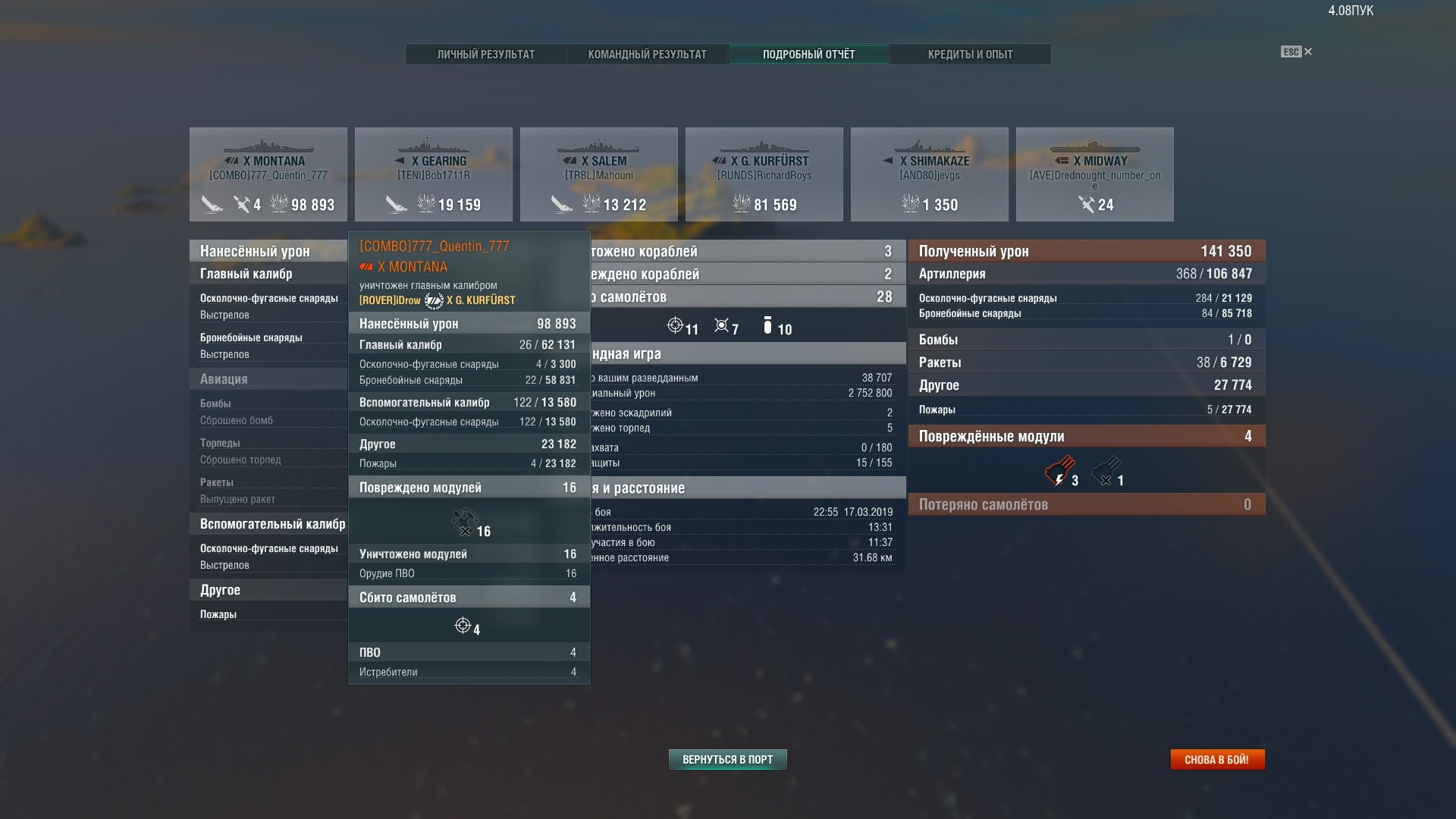The width and height of the screenshot is (1456, 819).
Task: Click red damaged module icon with 3
Action: 1059,471
